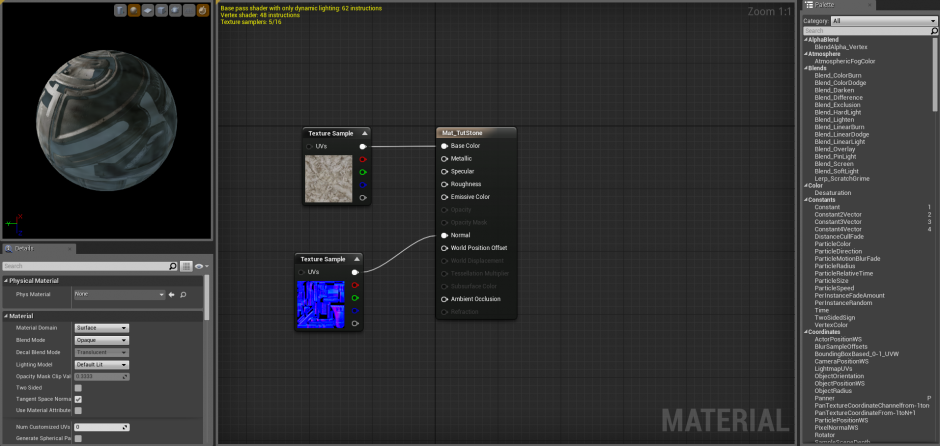
Task: Select the sphere preview mesh icon
Action: click(134, 10)
